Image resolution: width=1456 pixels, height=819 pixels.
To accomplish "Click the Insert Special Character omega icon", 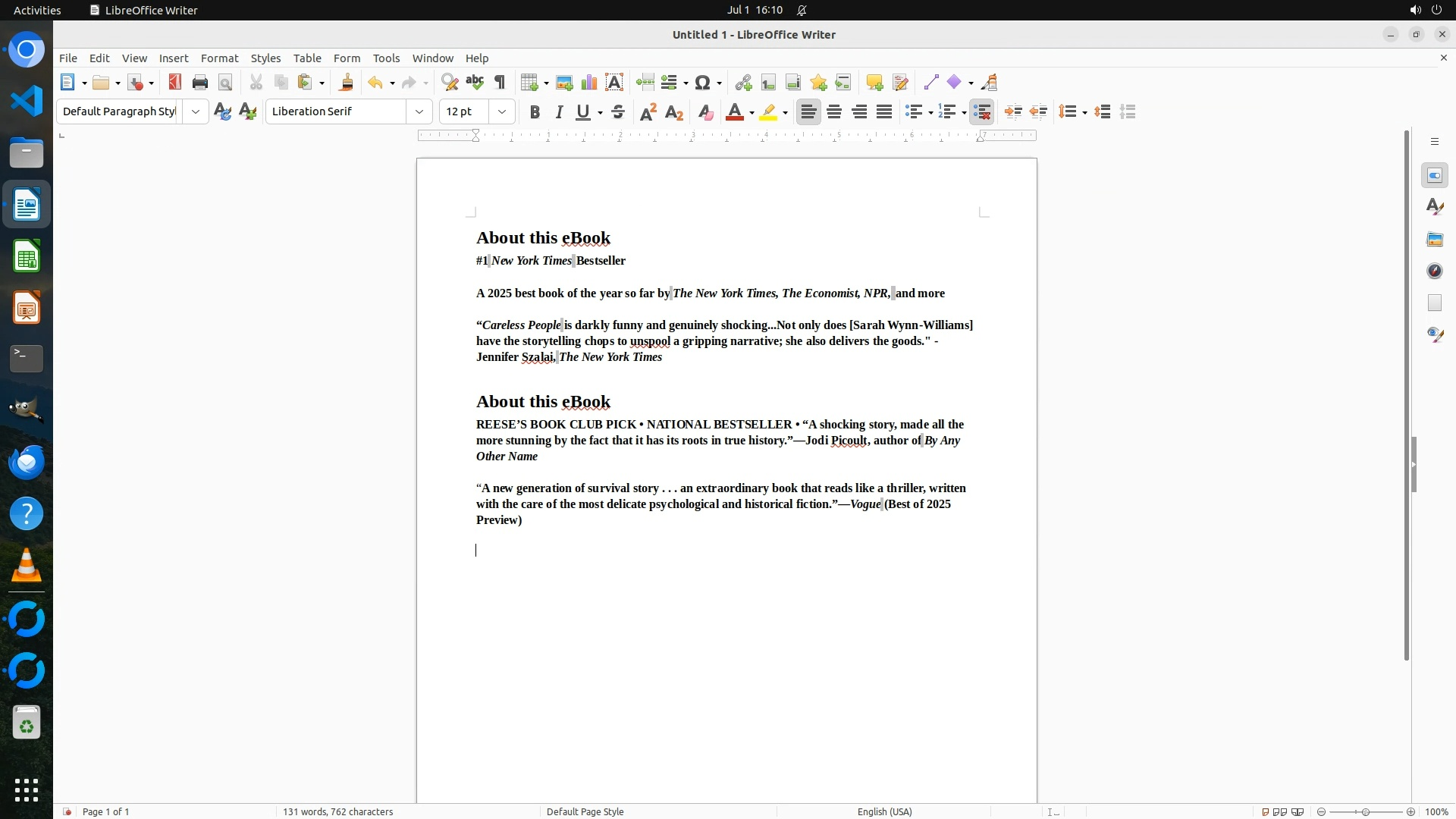I will [x=703, y=83].
